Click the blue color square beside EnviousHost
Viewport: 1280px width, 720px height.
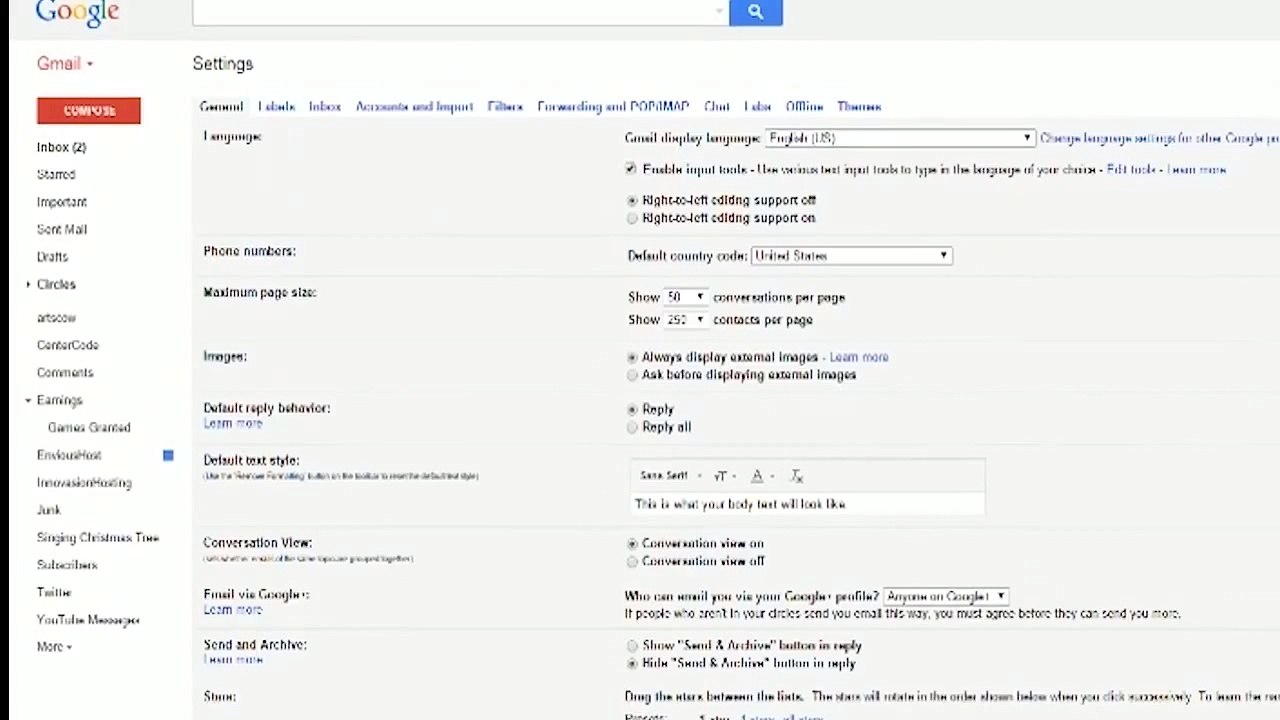pos(168,455)
